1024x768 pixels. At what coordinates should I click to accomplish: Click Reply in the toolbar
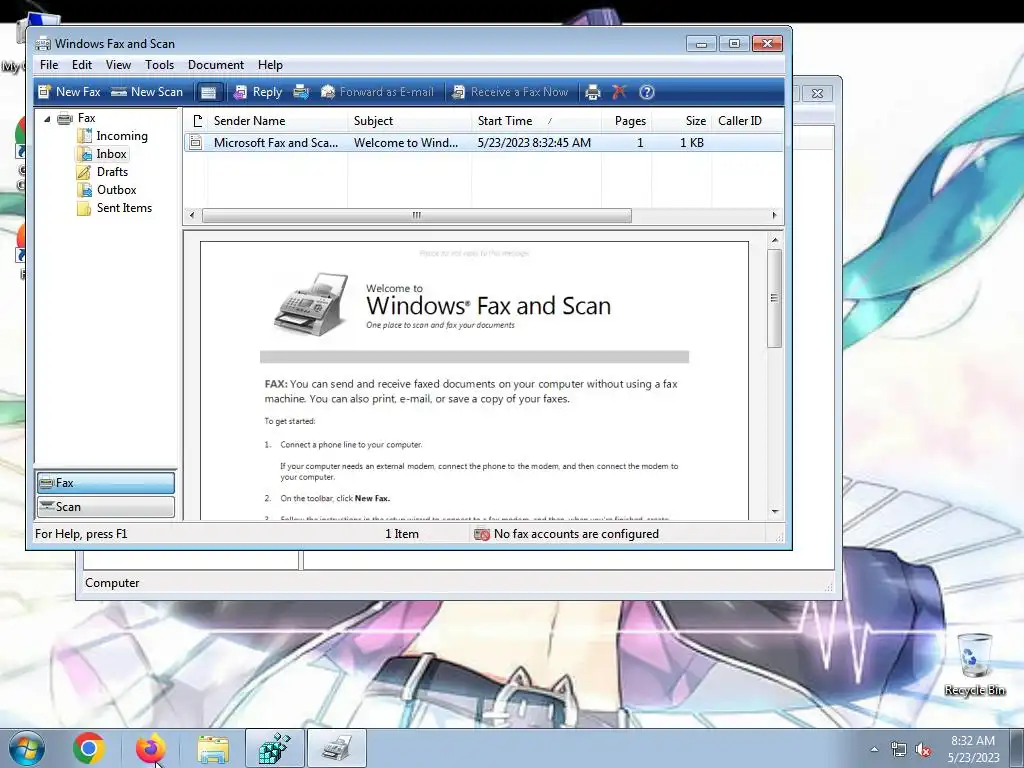(258, 92)
